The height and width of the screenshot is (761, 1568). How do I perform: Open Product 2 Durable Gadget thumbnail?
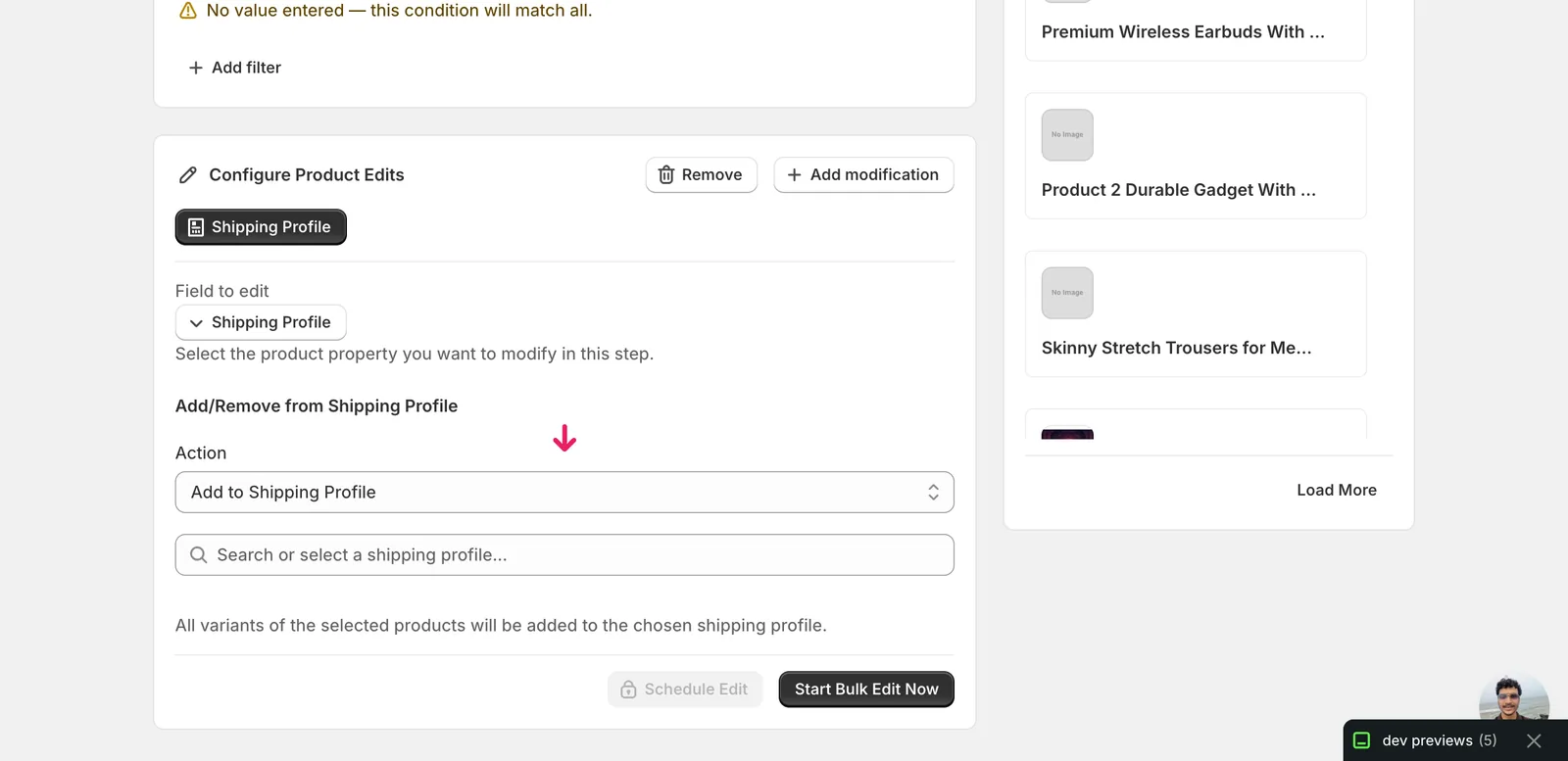1067,135
